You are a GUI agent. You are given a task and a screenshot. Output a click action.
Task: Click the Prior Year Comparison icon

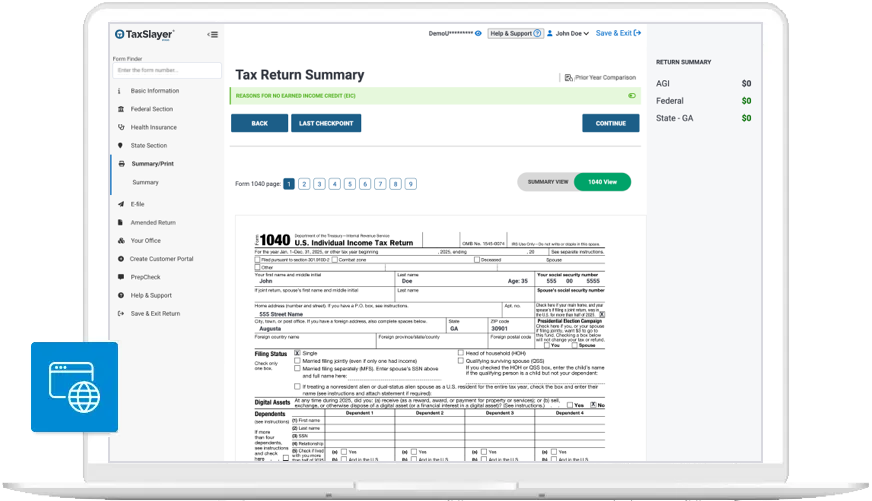click(568, 77)
